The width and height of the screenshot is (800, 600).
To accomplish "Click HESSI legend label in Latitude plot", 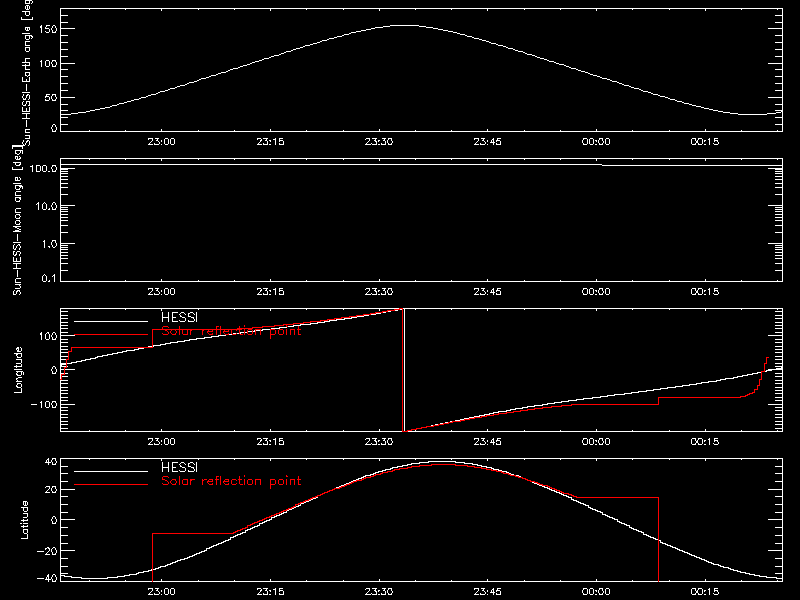I will click(x=179, y=467).
